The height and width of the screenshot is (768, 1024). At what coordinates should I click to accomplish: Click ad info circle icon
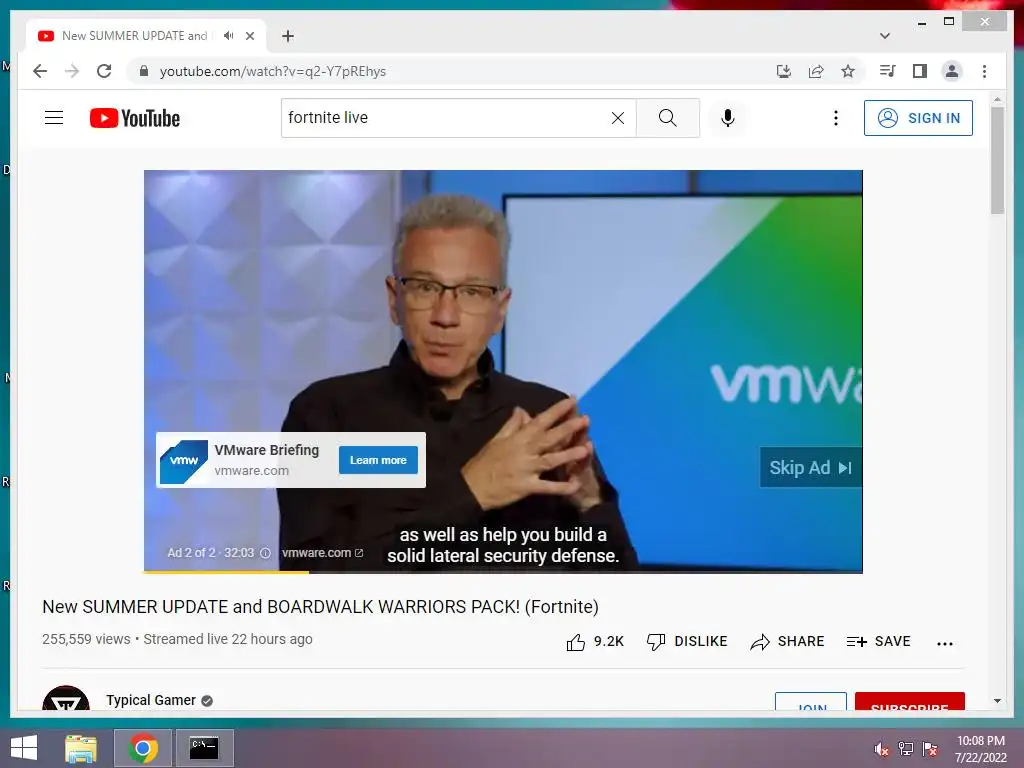[265, 553]
